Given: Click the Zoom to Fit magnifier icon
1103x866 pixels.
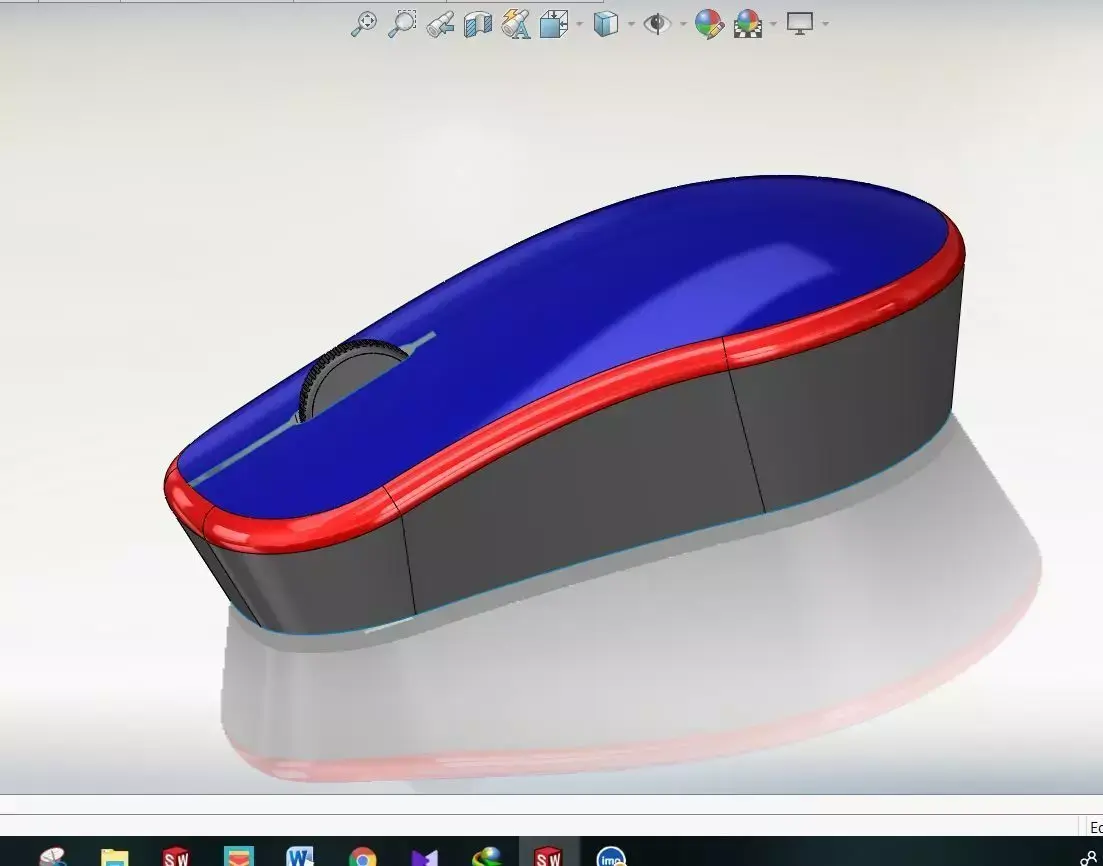Looking at the screenshot, I should [x=364, y=24].
